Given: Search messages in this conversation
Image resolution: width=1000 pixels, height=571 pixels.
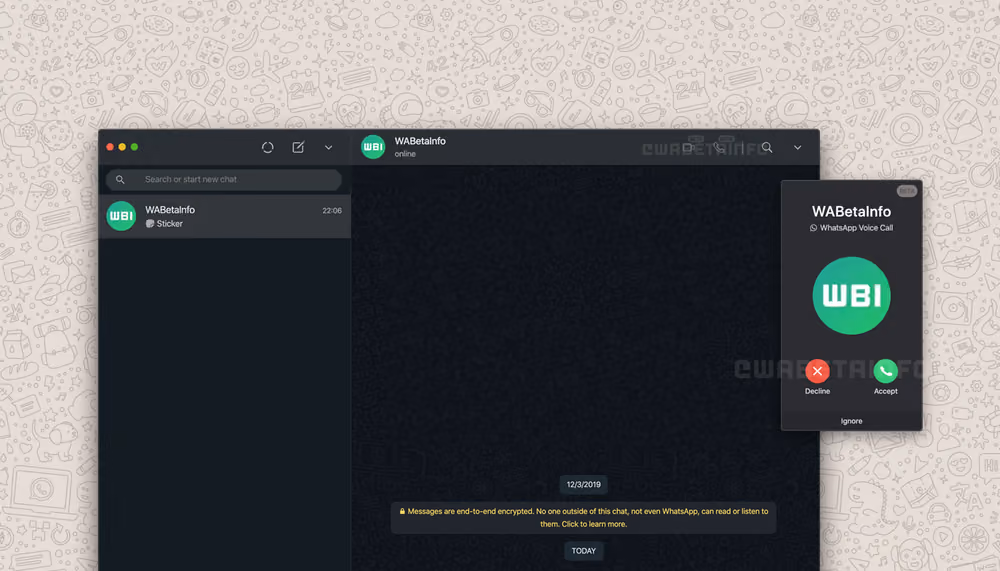Looking at the screenshot, I should (767, 147).
